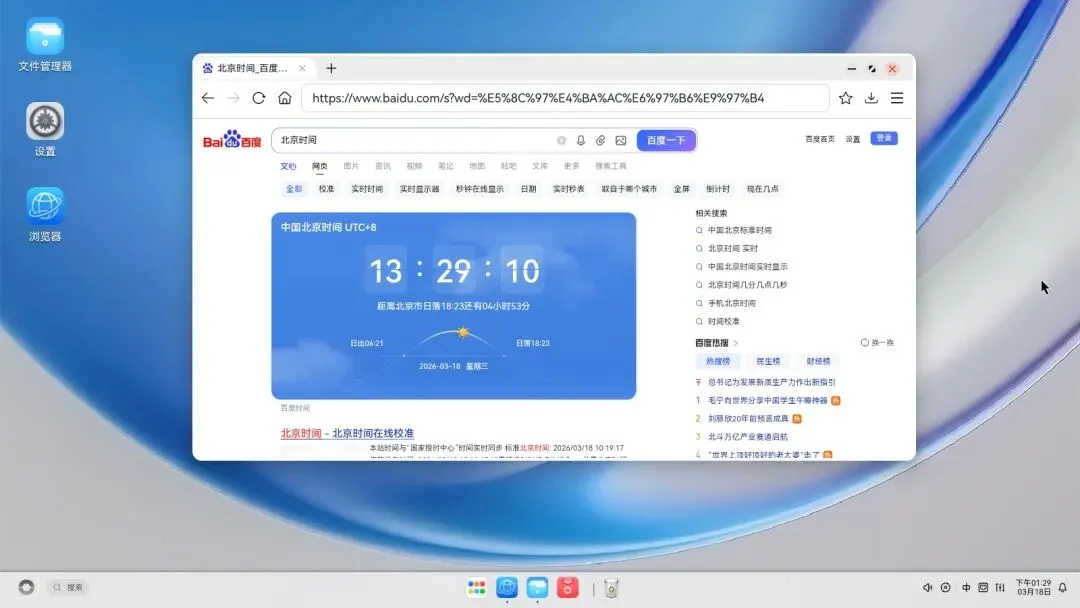Switch to the 资讯 tab
1080x608 pixels.
pyautogui.click(x=383, y=166)
